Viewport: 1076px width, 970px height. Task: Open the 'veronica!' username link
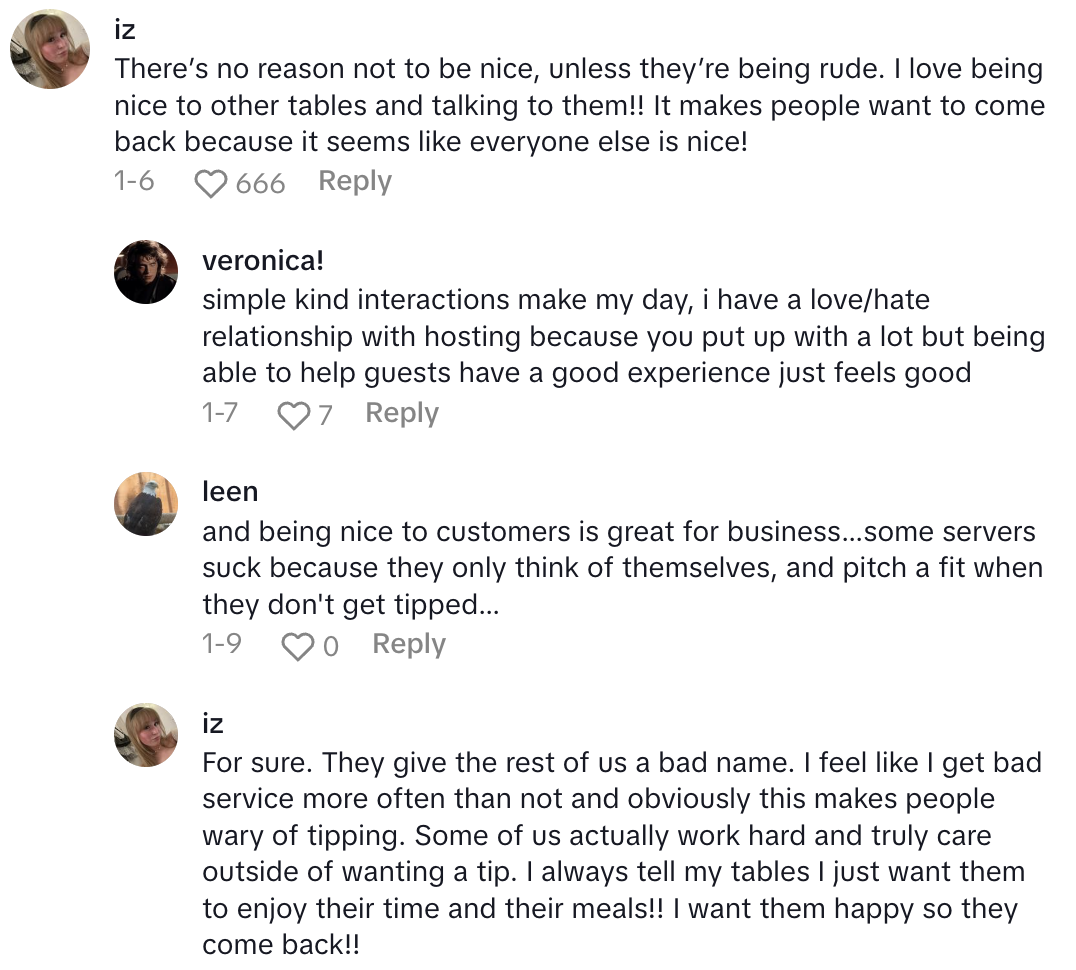click(263, 261)
